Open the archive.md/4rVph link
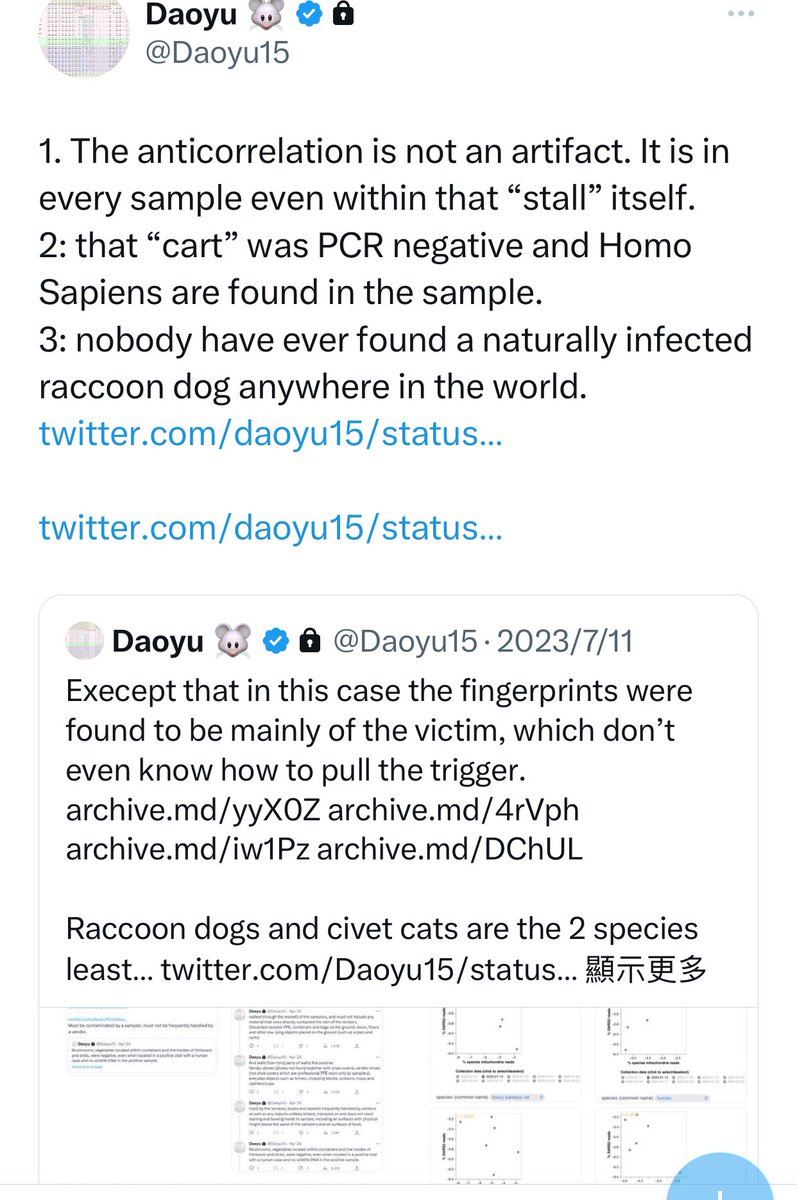This screenshot has height=1200, width=797. (454, 809)
